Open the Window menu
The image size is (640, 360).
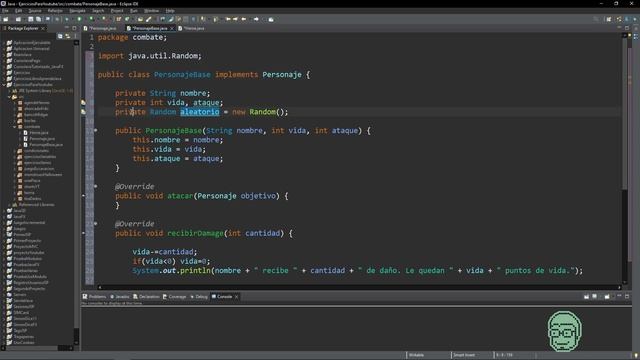click(x=151, y=11)
